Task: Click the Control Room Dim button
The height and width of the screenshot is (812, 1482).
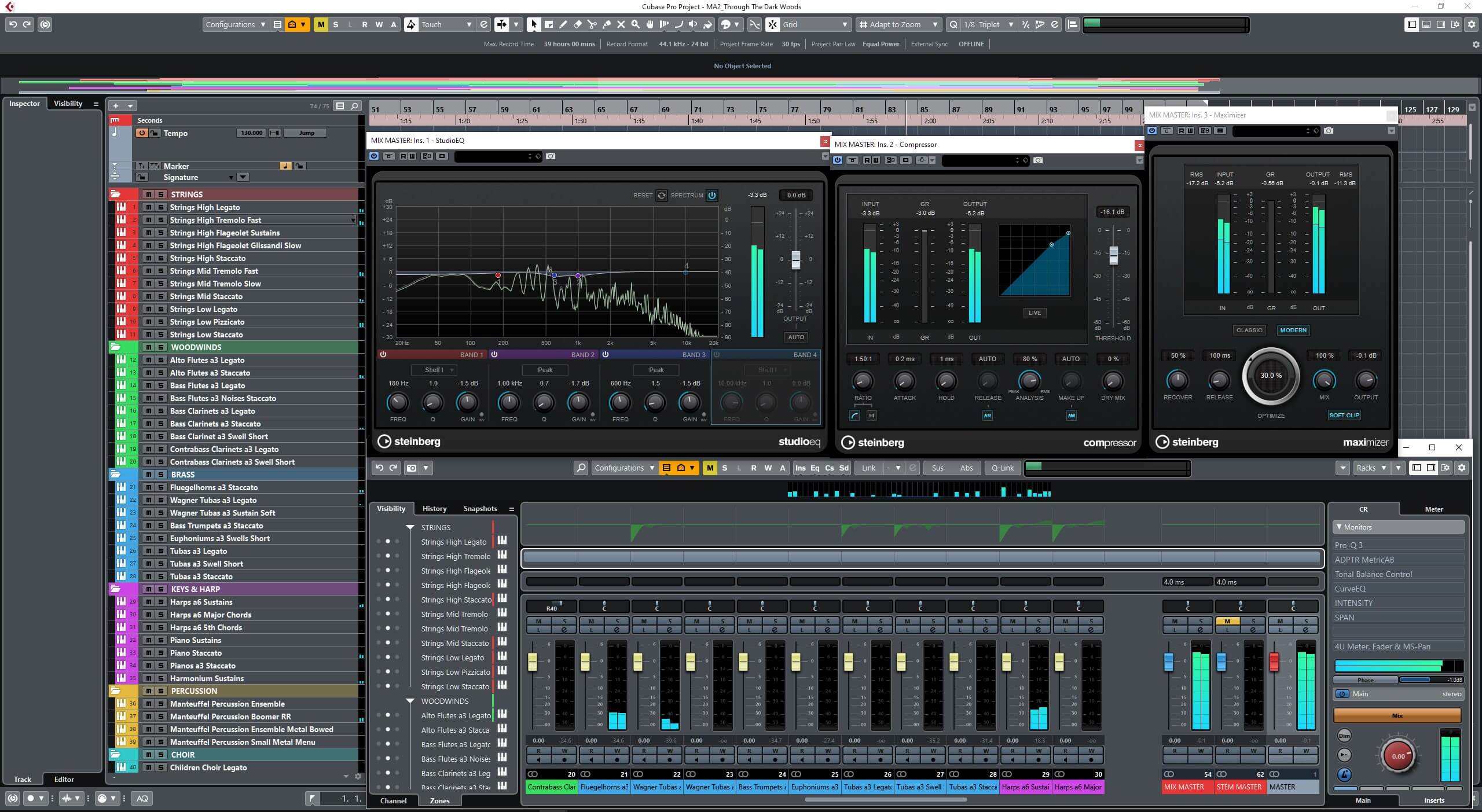Action: 1344,736
